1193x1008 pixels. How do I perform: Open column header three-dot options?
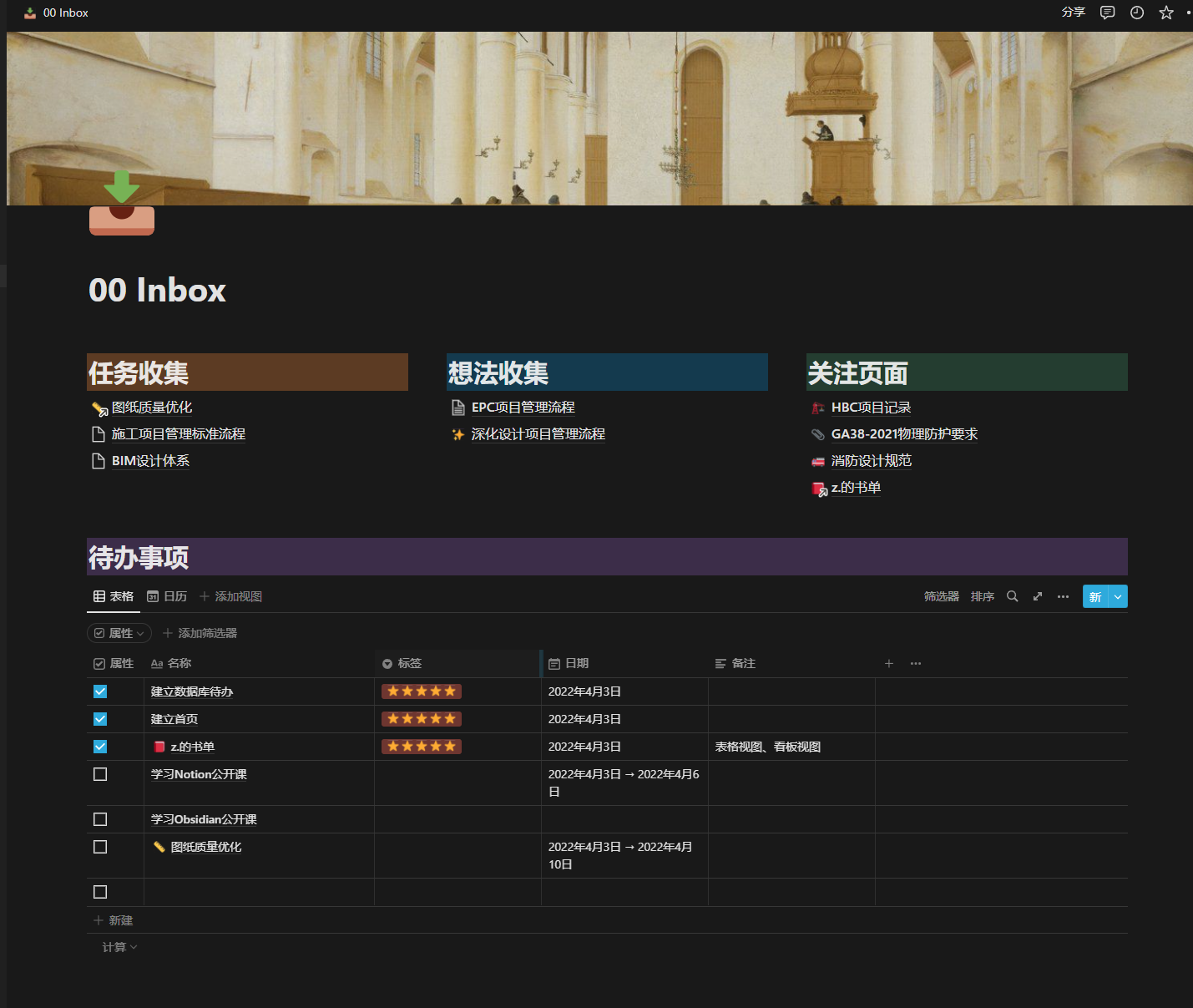pyautogui.click(x=916, y=663)
